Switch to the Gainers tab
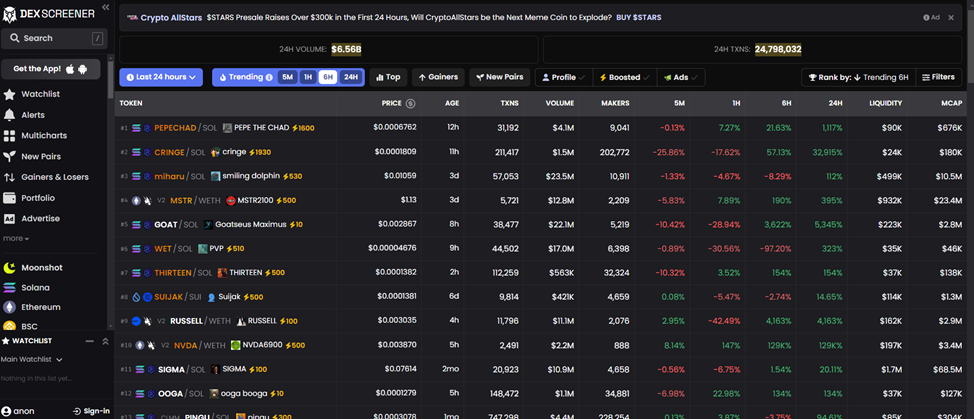Image resolution: width=974 pixels, height=419 pixels. click(438, 78)
